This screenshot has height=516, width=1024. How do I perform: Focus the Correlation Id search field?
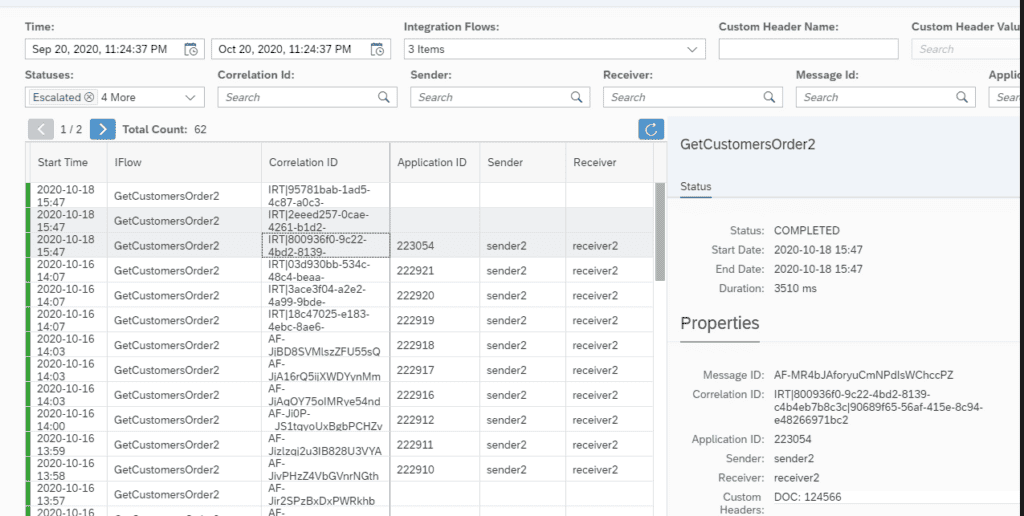[x=308, y=97]
